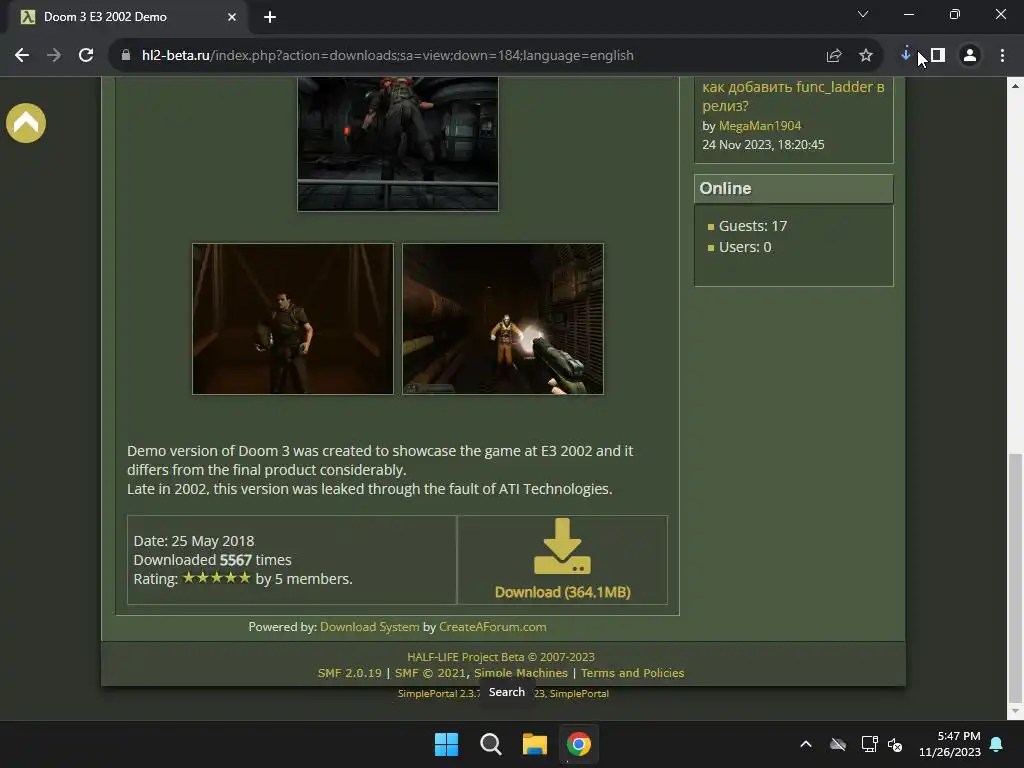1024x768 pixels.
Task: Click the SMF © 2021 link
Action: [x=430, y=673]
